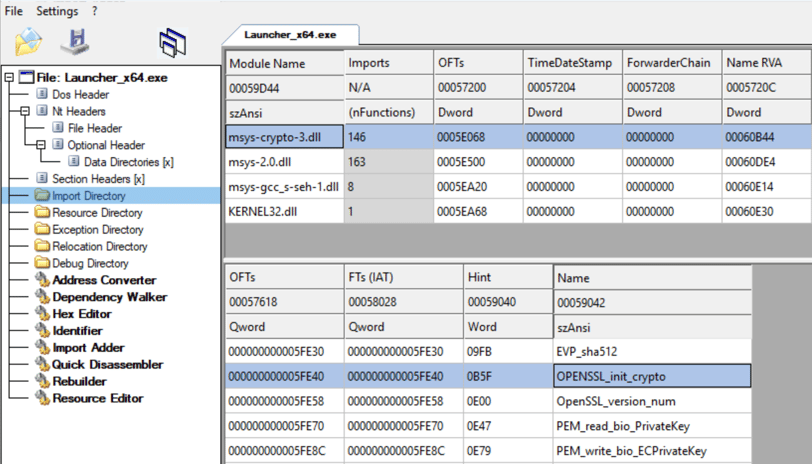
Task: Click the Debug Directory folder icon
Action: pyautogui.click(x=42, y=263)
